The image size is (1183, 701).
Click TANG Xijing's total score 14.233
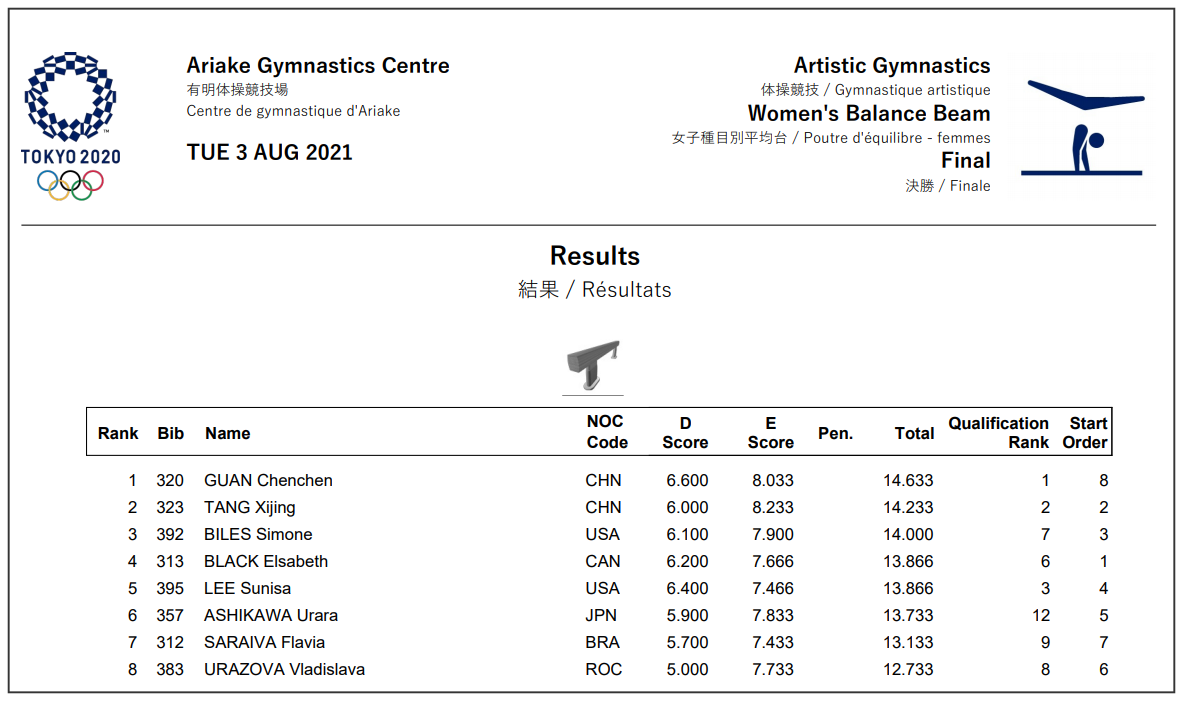(x=908, y=508)
